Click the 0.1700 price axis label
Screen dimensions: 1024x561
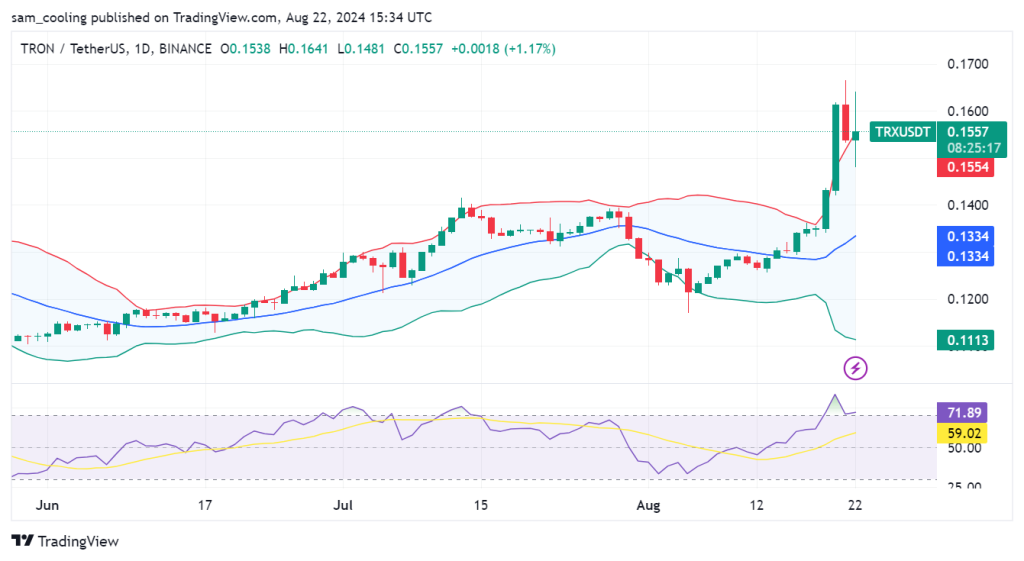(x=968, y=64)
